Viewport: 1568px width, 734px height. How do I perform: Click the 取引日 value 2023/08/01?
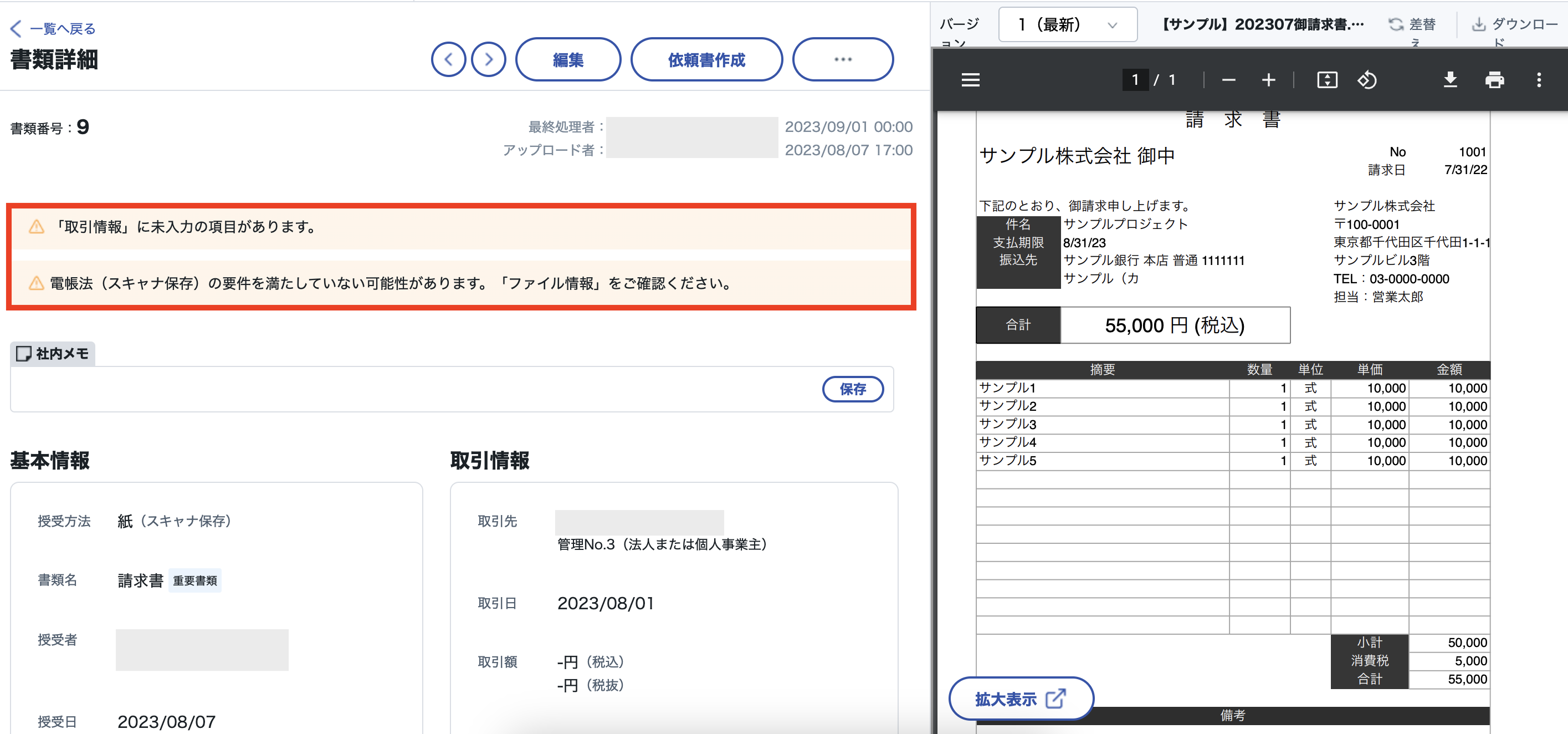[606, 603]
